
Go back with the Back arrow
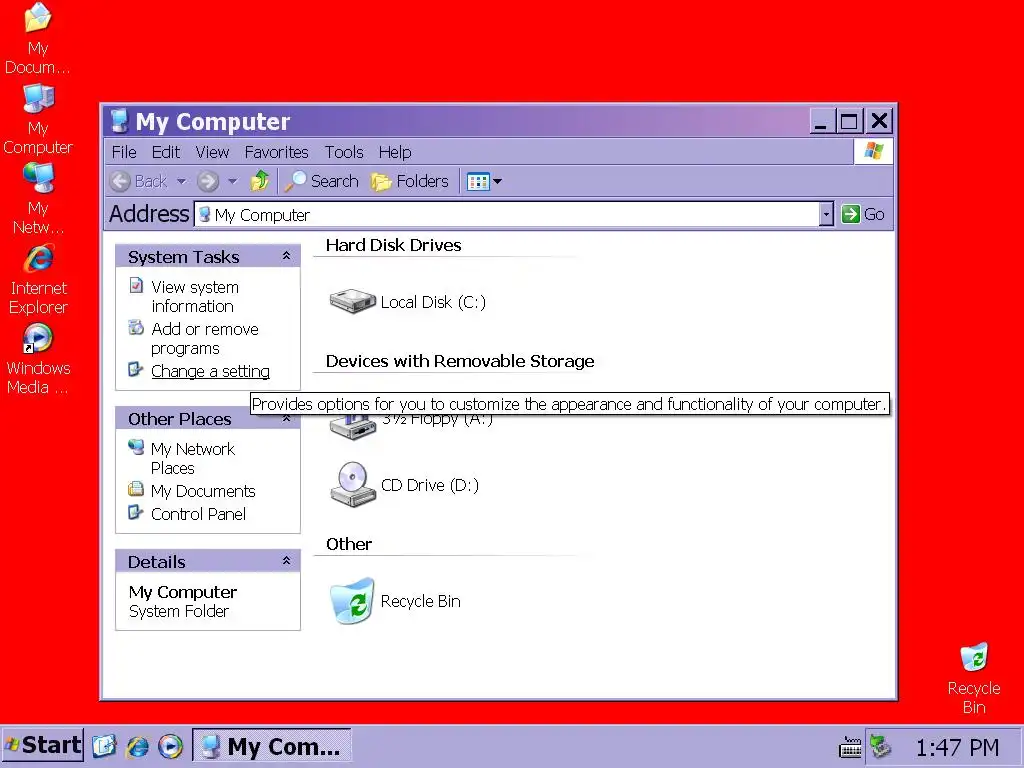tap(138, 181)
